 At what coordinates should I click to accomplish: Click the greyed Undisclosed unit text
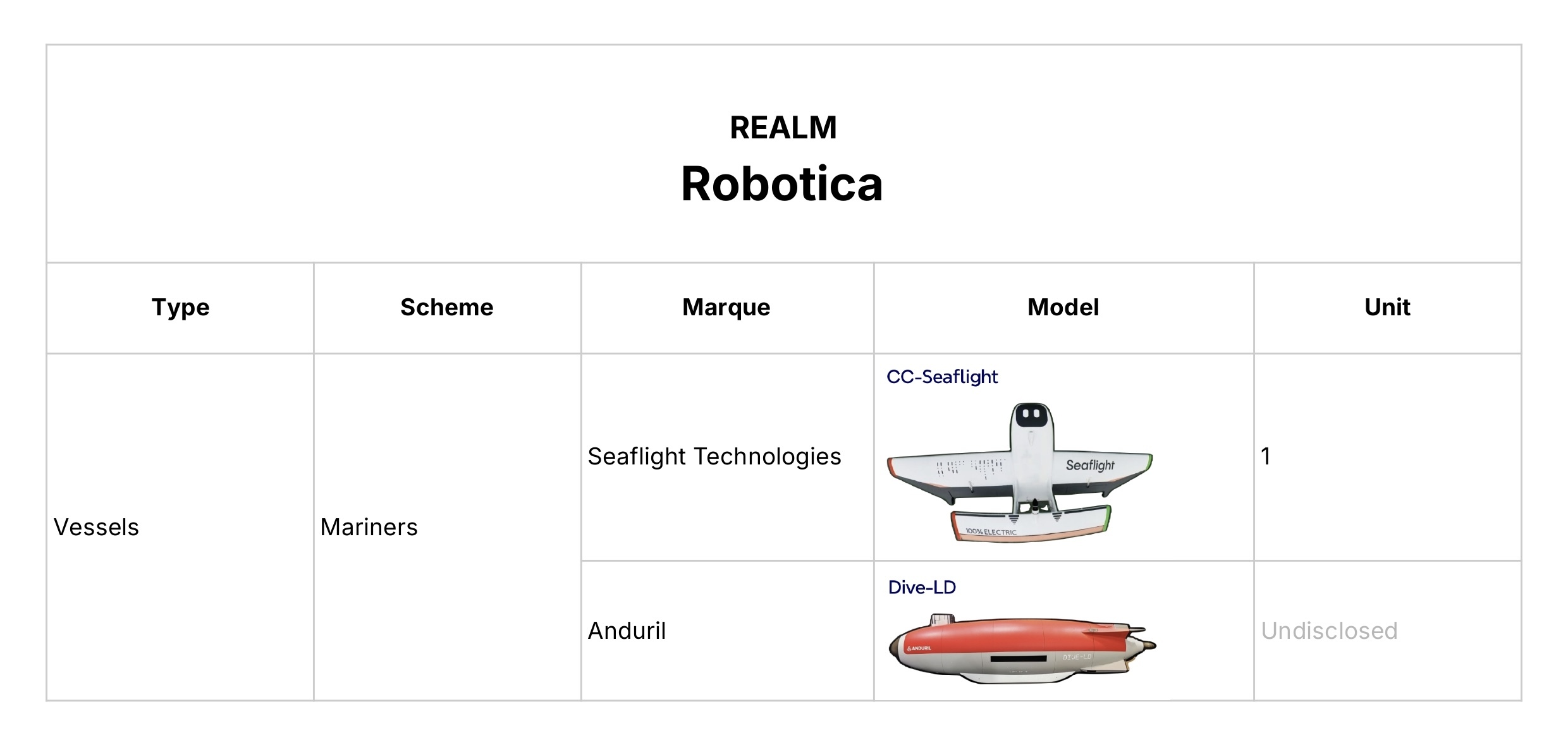click(1329, 631)
